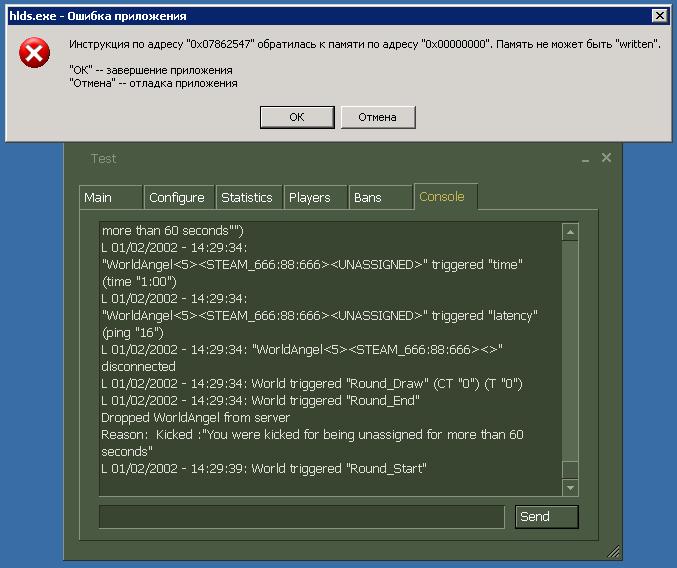
Task: Click the resize grip at window corner
Action: pos(614,551)
